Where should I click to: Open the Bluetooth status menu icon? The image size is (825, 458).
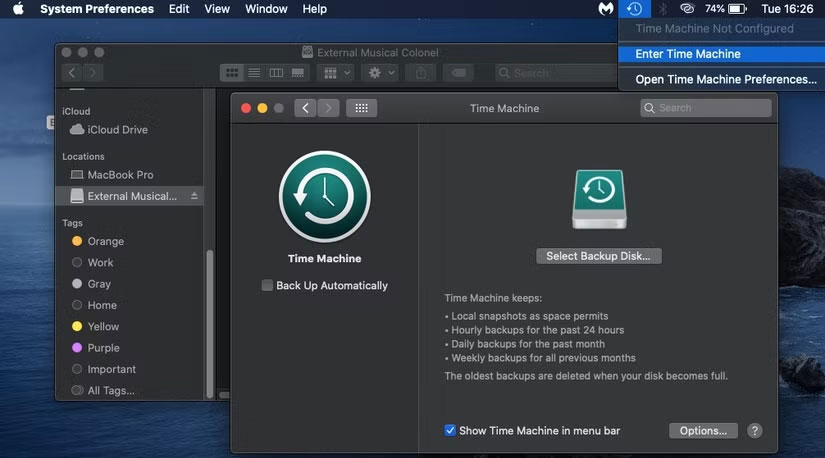[x=661, y=9]
